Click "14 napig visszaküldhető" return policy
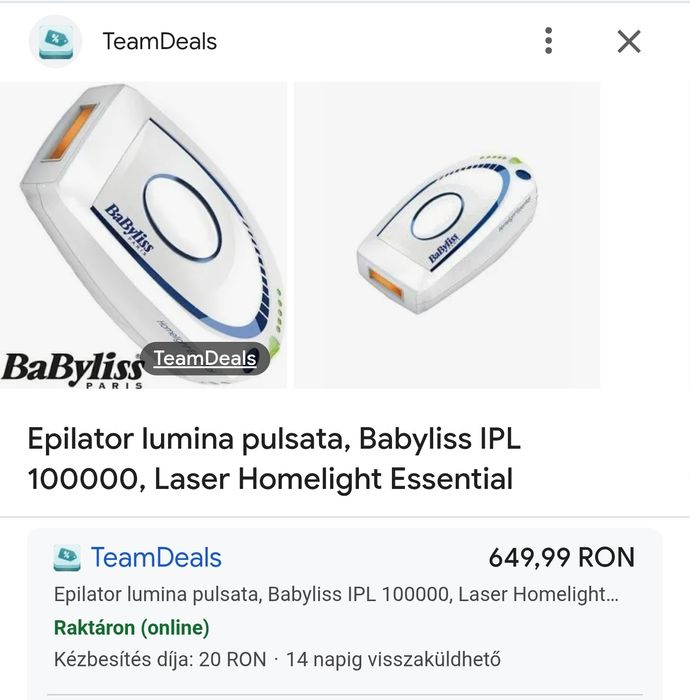This screenshot has height=700, width=690. click(x=393, y=660)
